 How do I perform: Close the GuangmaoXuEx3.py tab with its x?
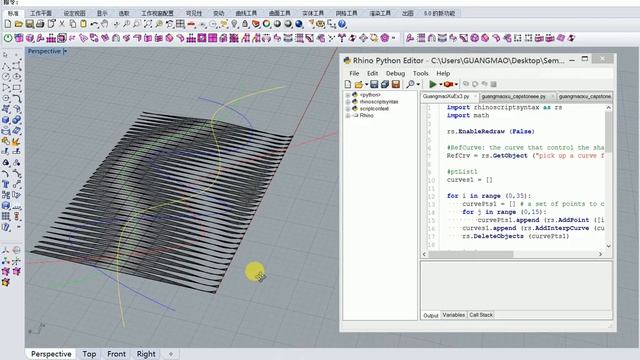pos(475,97)
